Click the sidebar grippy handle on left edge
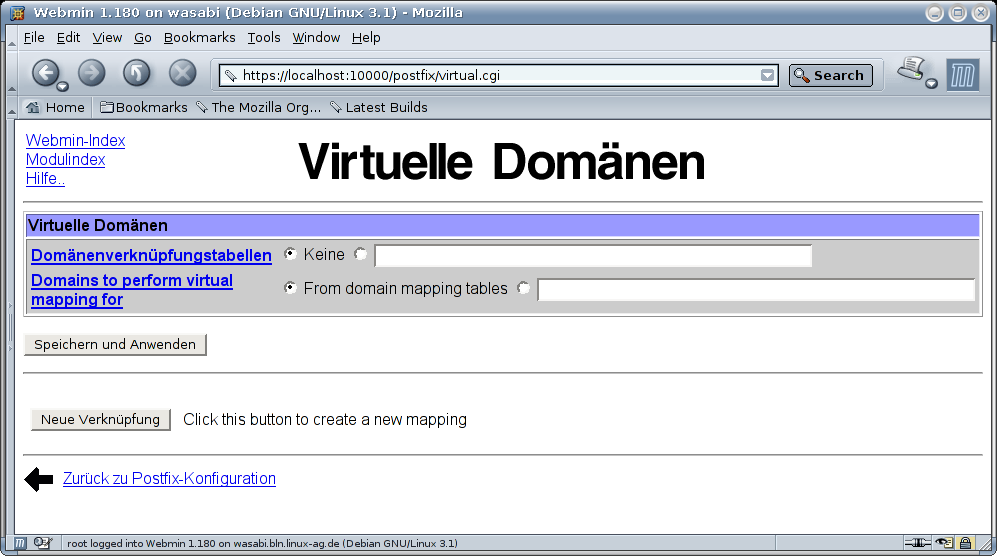997x556 pixels. (x=10, y=328)
